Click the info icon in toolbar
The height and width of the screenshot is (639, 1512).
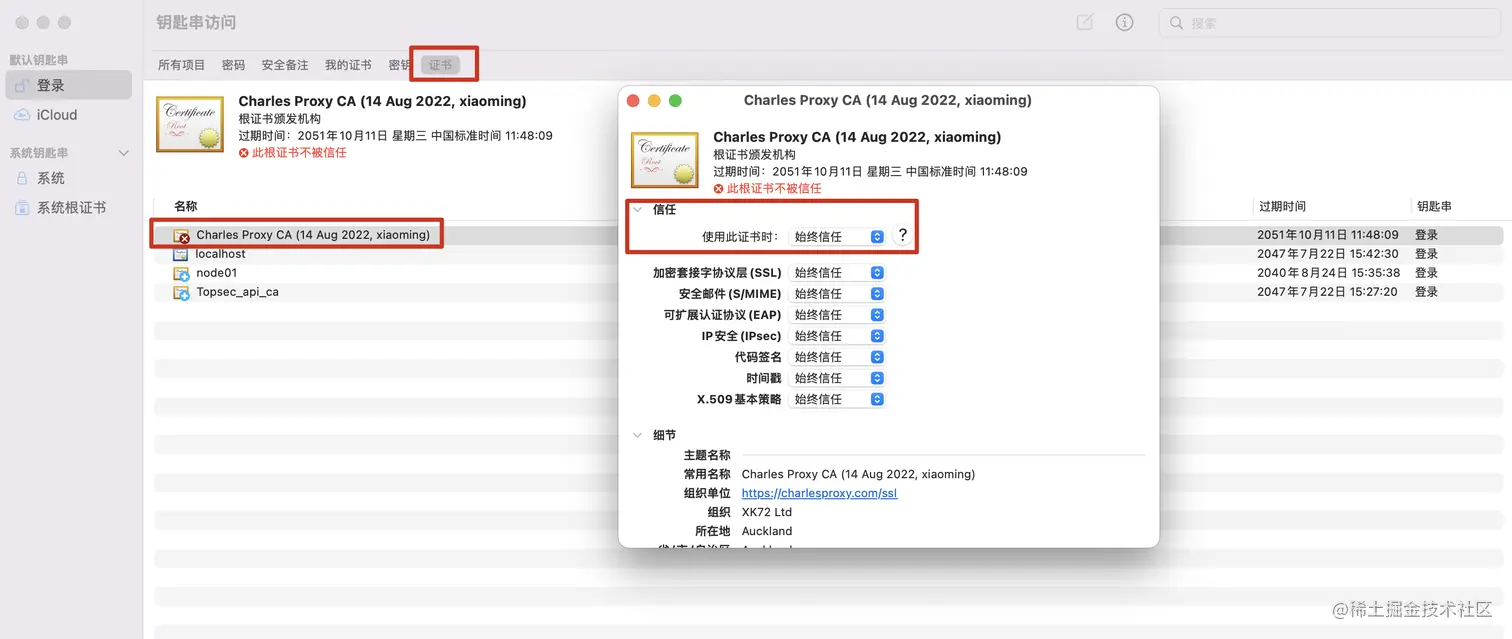point(1125,22)
